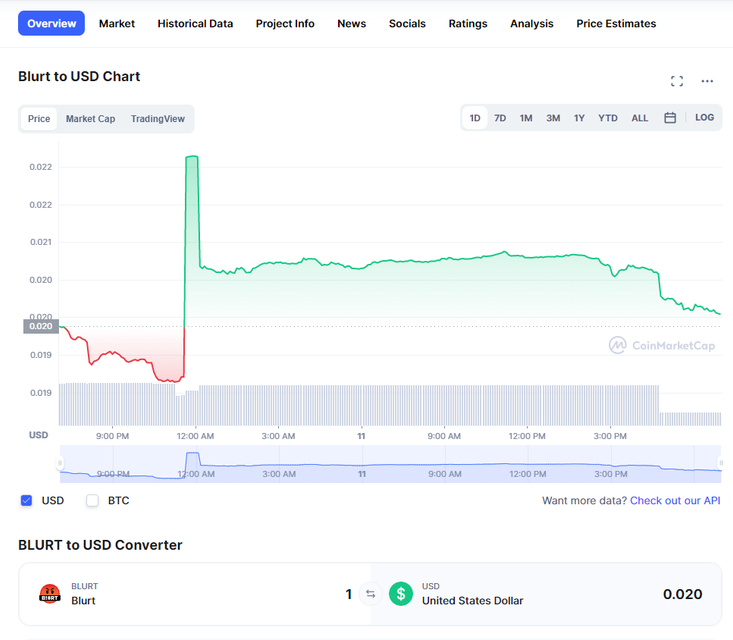
Task: Grab the right range slider handle
Action: pos(720,463)
